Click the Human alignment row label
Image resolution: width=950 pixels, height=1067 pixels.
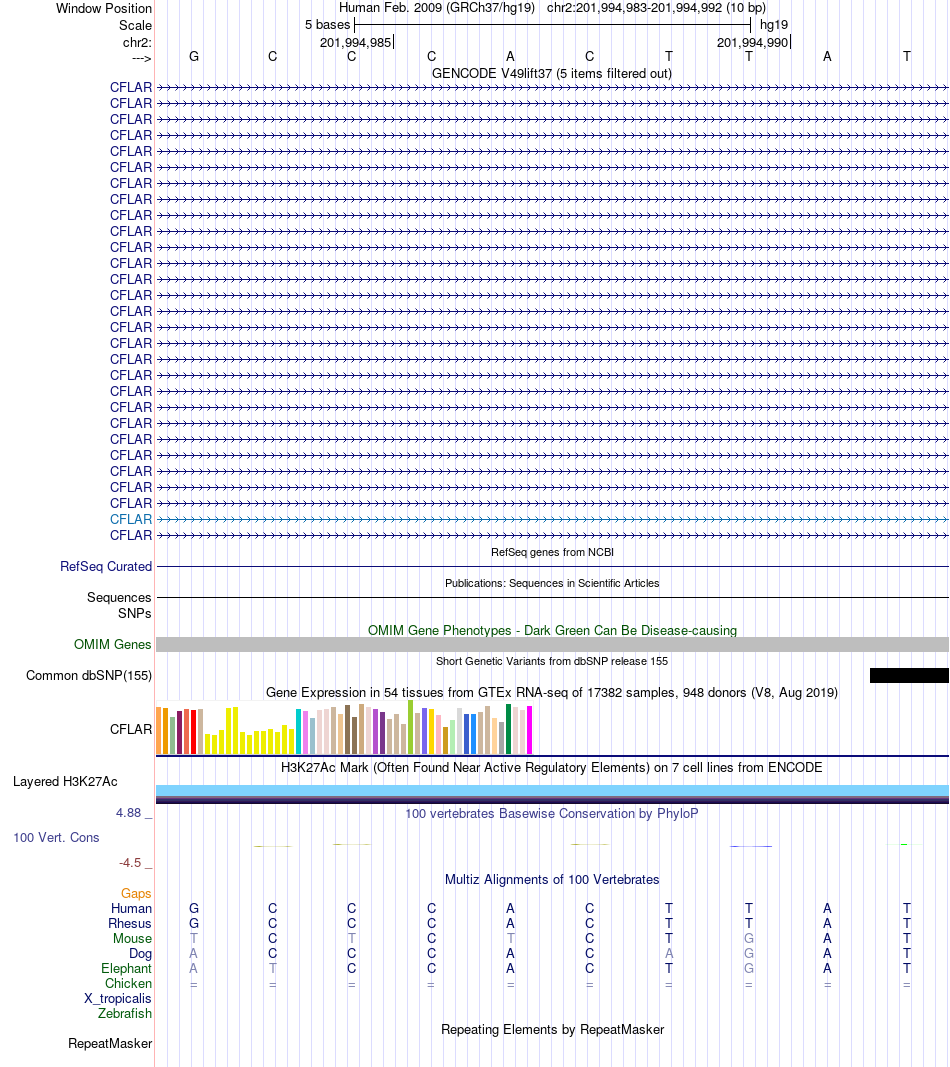tap(131, 908)
